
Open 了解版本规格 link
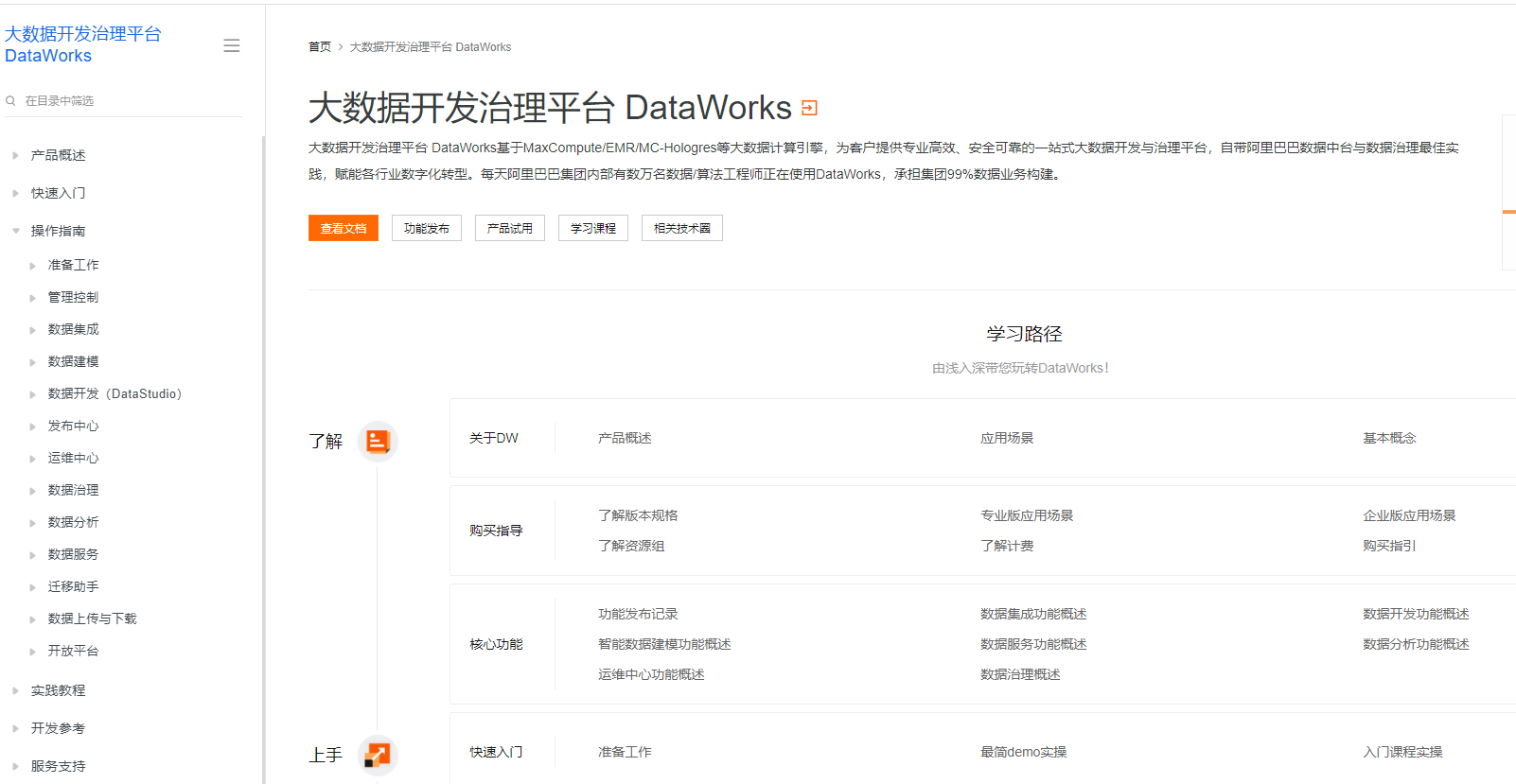(638, 515)
